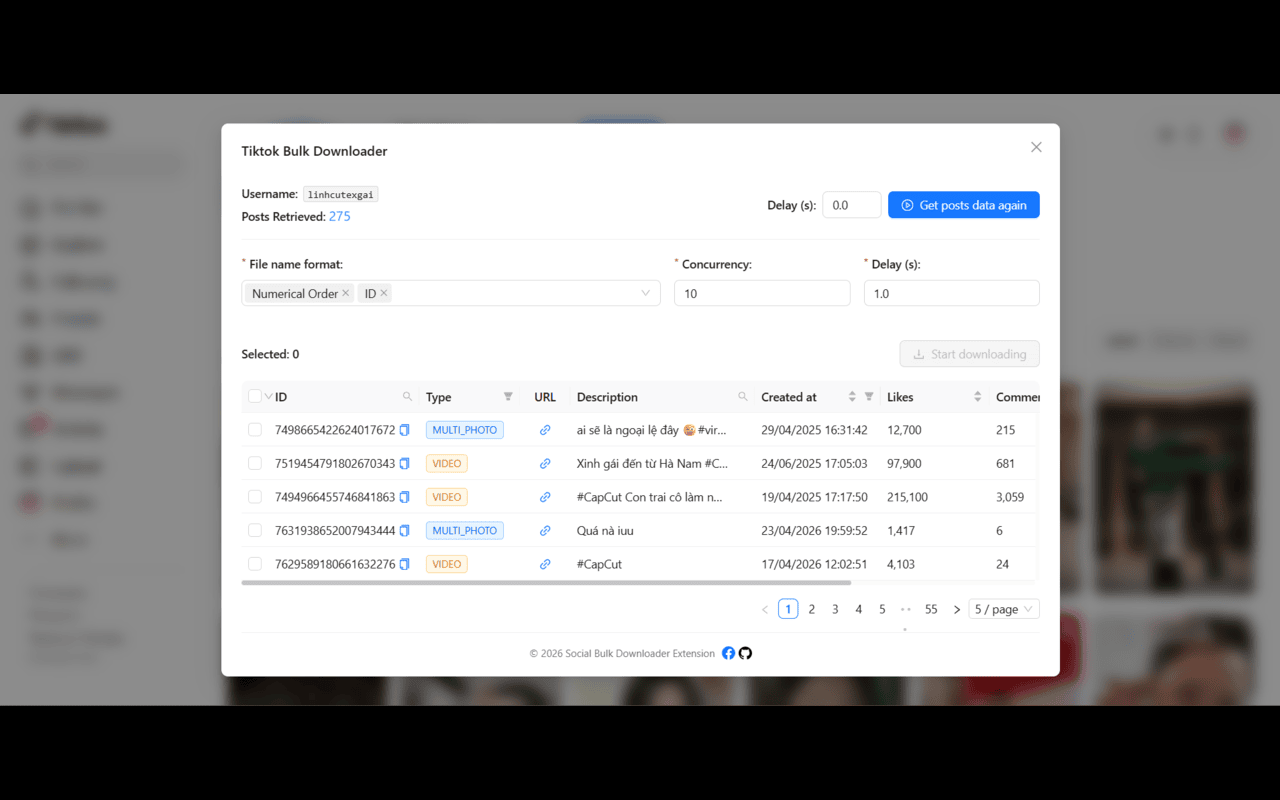The image size is (1280, 800).
Task: Select current page 1 in pagination
Action: [x=788, y=609]
